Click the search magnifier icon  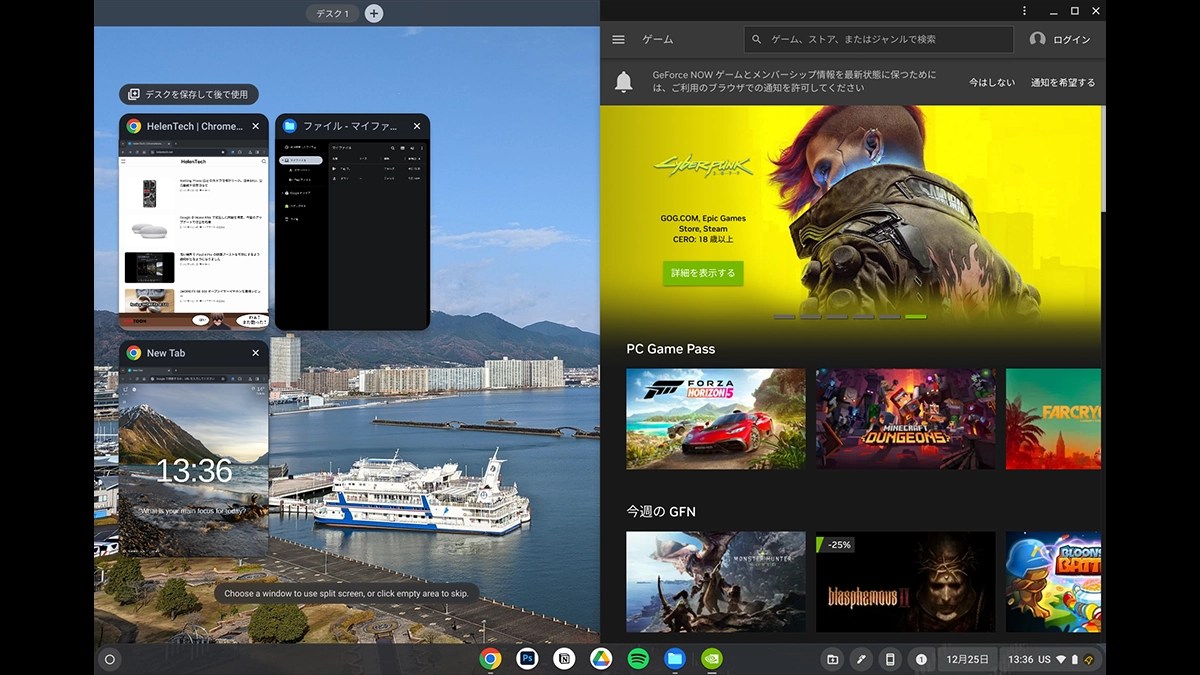757,40
